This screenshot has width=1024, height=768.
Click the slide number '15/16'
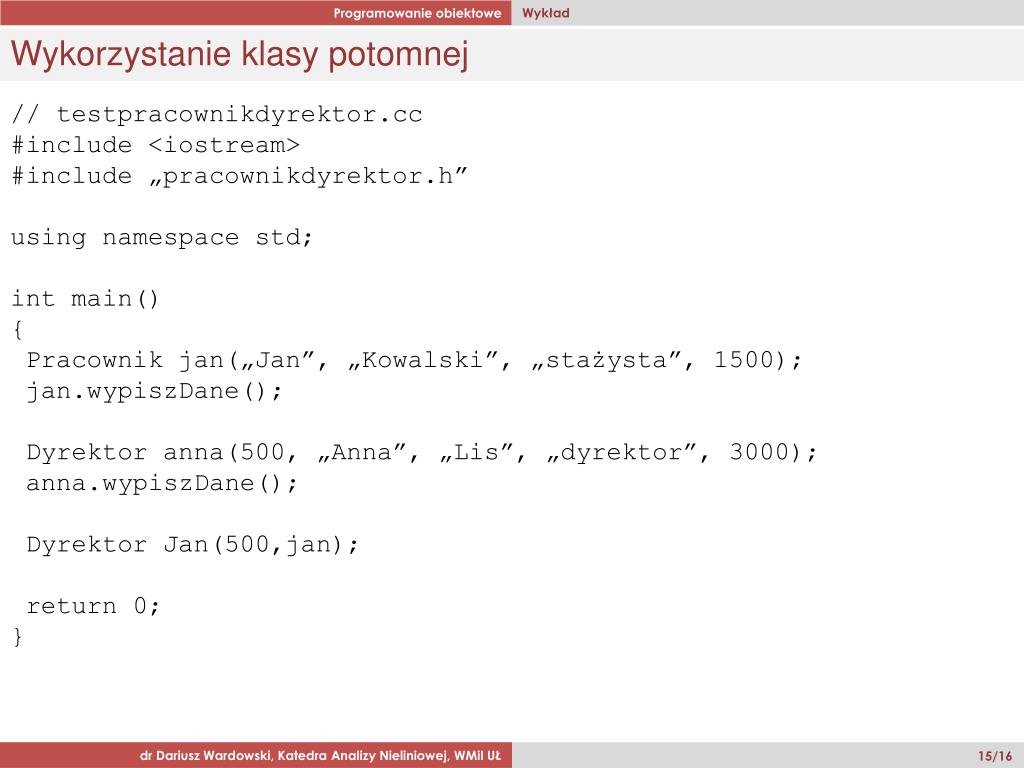point(995,756)
